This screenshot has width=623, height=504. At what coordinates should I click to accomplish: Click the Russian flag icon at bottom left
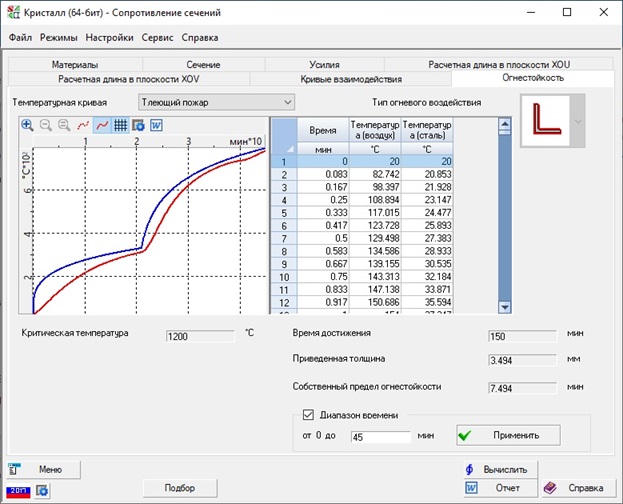(17, 490)
